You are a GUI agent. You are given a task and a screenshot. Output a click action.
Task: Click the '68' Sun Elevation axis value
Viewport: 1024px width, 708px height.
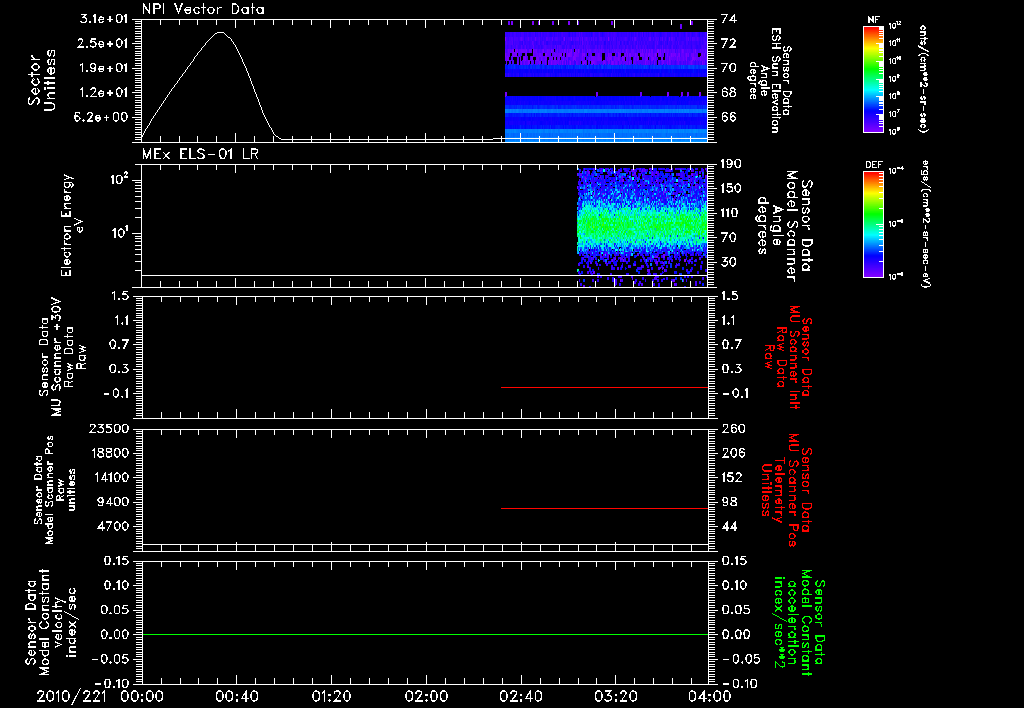(x=729, y=93)
